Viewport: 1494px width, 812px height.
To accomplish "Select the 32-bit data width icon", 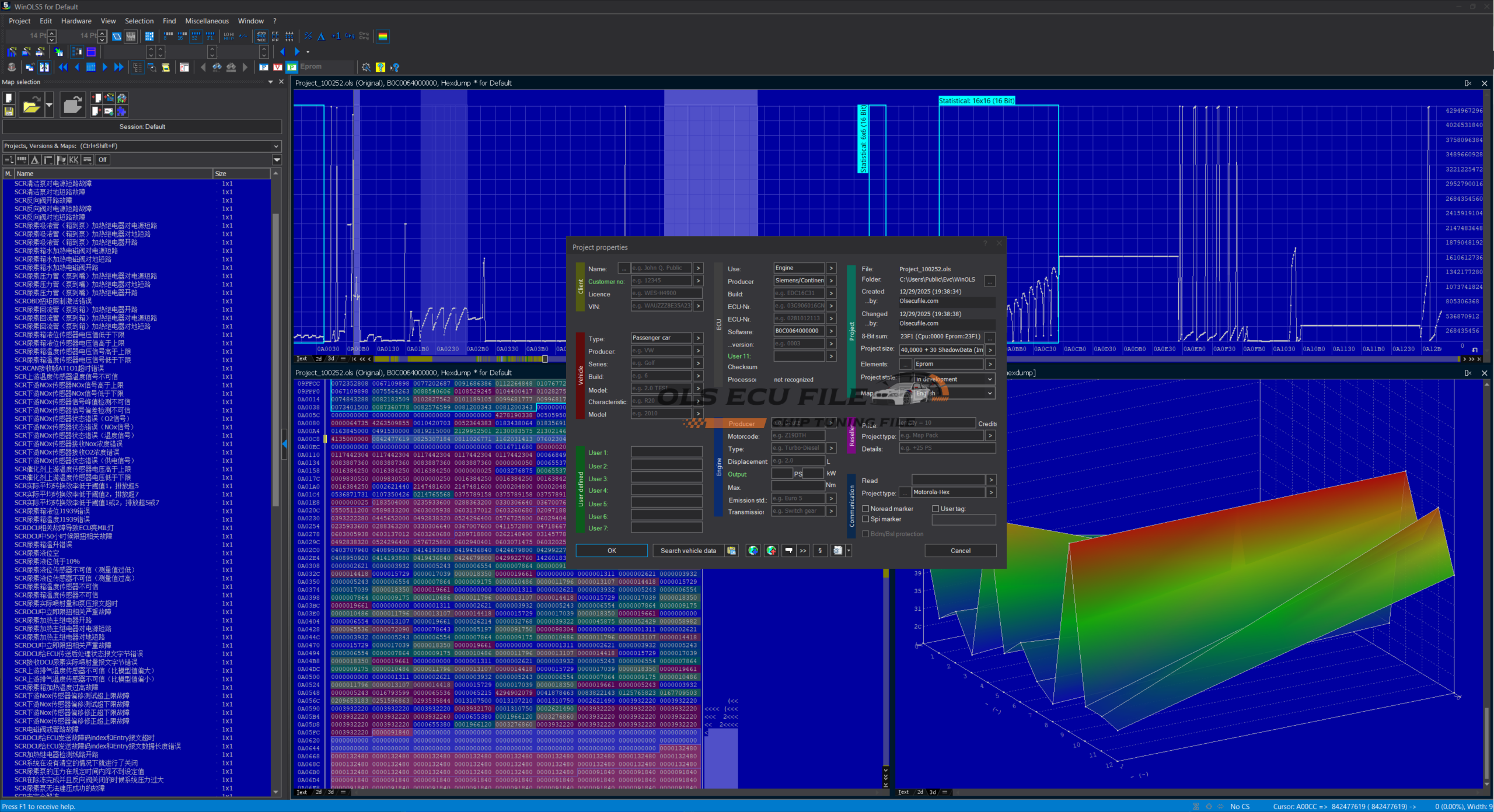I will [x=196, y=36].
